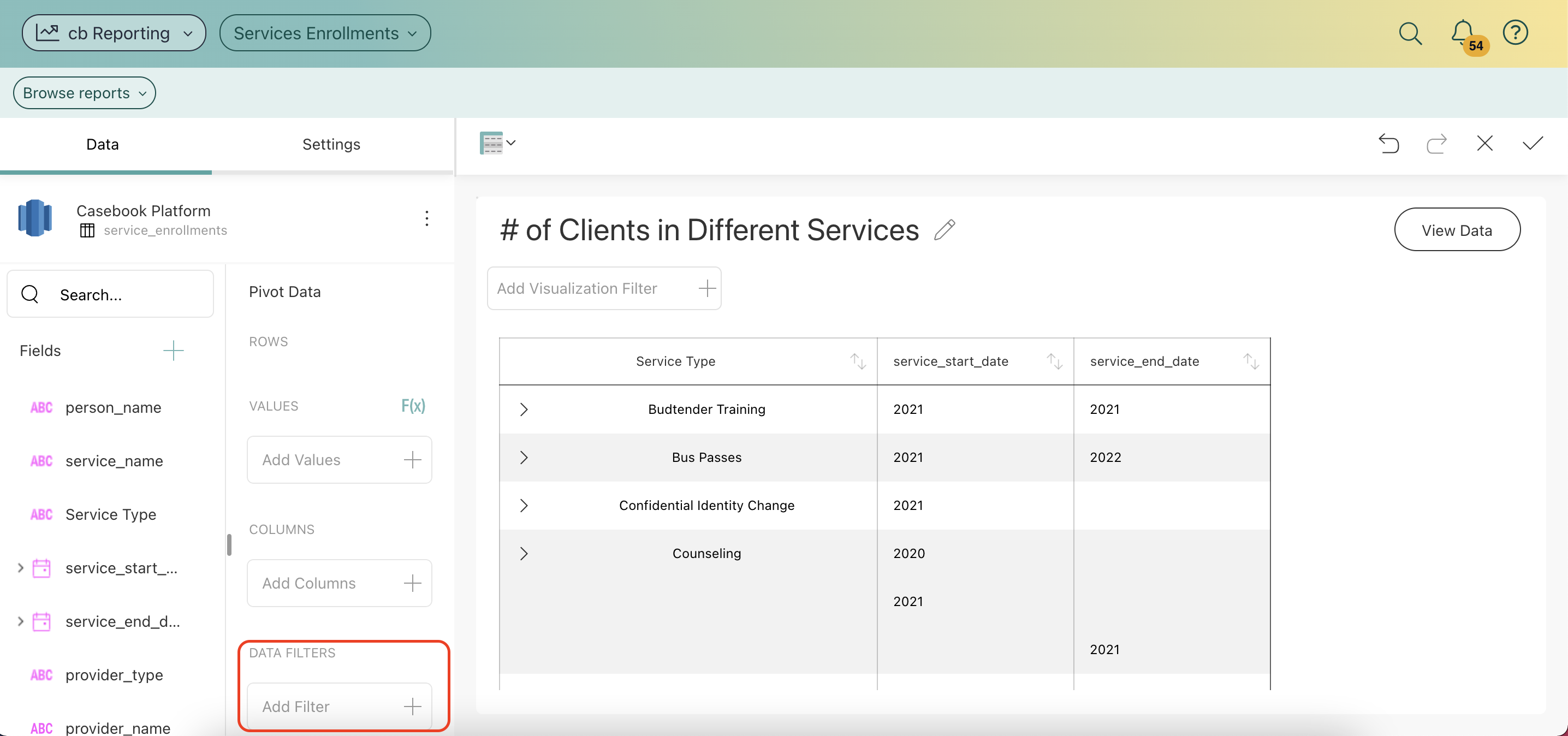Open the Browse reports dropdown
Image resolution: width=1568 pixels, height=736 pixels.
coord(85,93)
